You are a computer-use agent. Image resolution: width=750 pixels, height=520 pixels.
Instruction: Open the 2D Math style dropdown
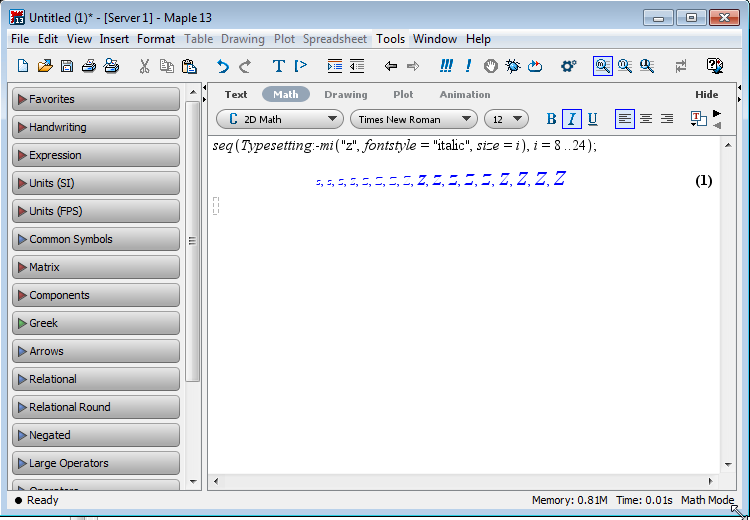tap(278, 119)
